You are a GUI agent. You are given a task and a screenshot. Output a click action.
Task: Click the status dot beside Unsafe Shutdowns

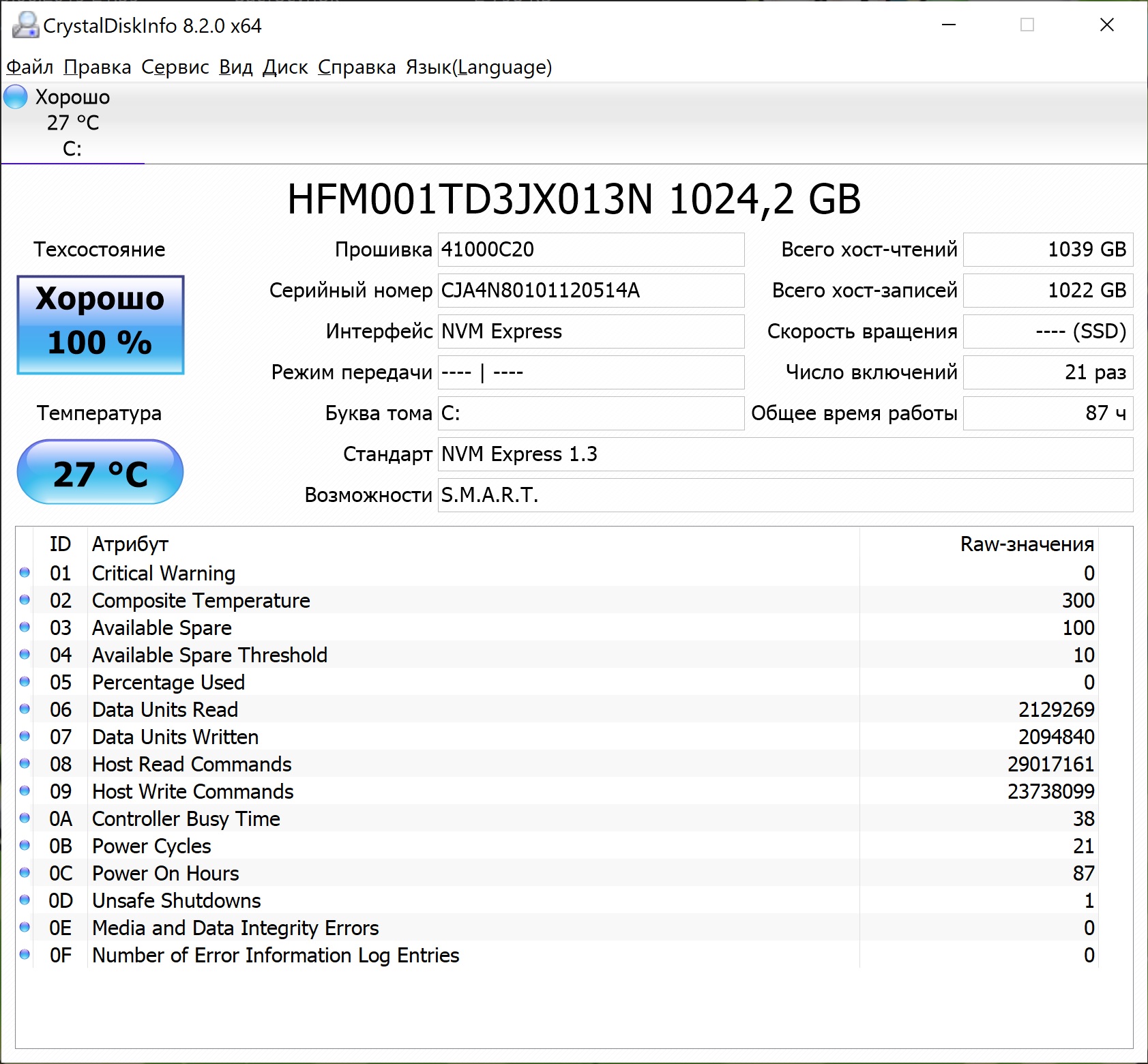[25, 900]
